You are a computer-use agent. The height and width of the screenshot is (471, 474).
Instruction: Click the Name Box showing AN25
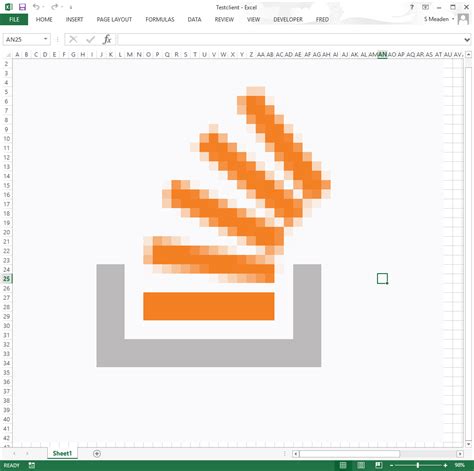point(22,39)
